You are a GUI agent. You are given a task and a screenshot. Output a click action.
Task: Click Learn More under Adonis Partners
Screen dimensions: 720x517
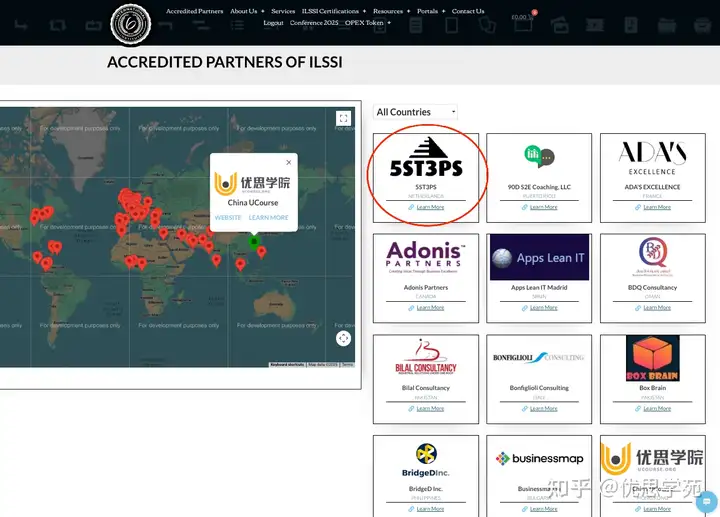click(430, 308)
